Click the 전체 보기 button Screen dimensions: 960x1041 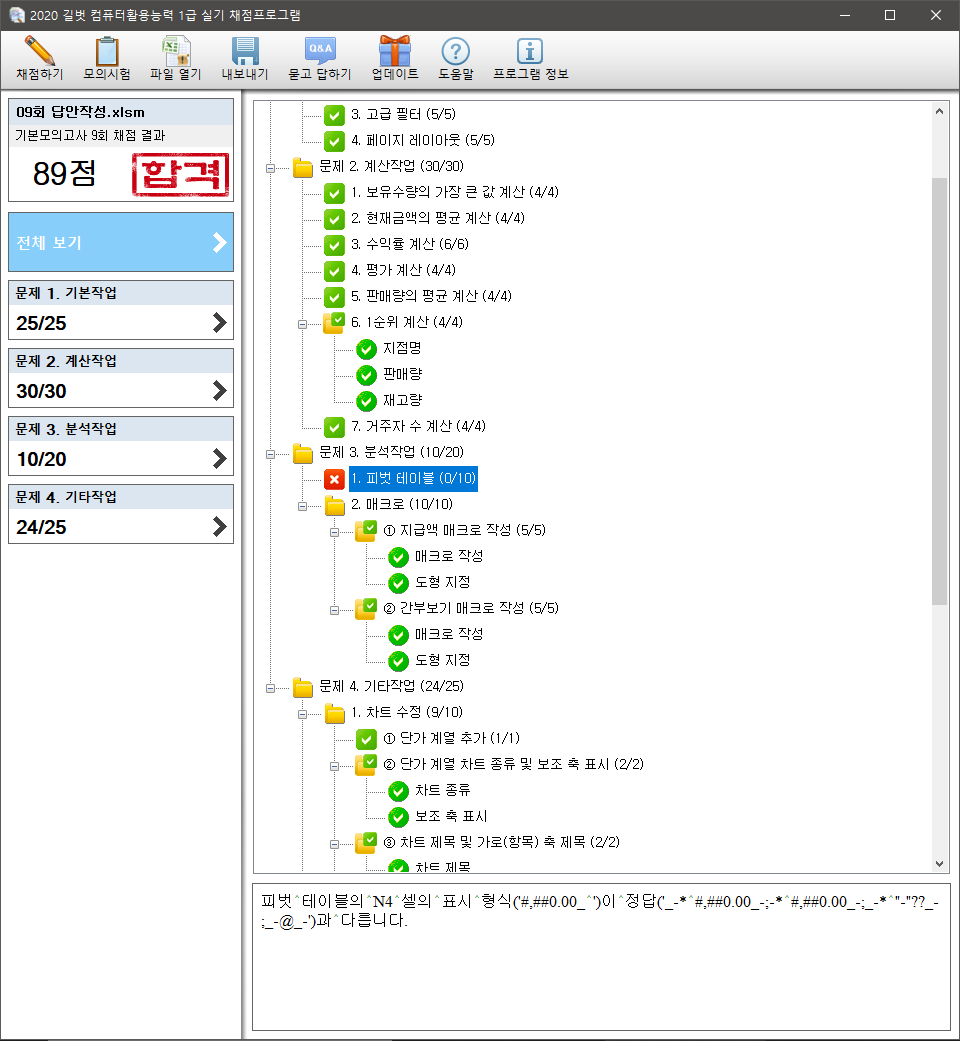click(121, 242)
